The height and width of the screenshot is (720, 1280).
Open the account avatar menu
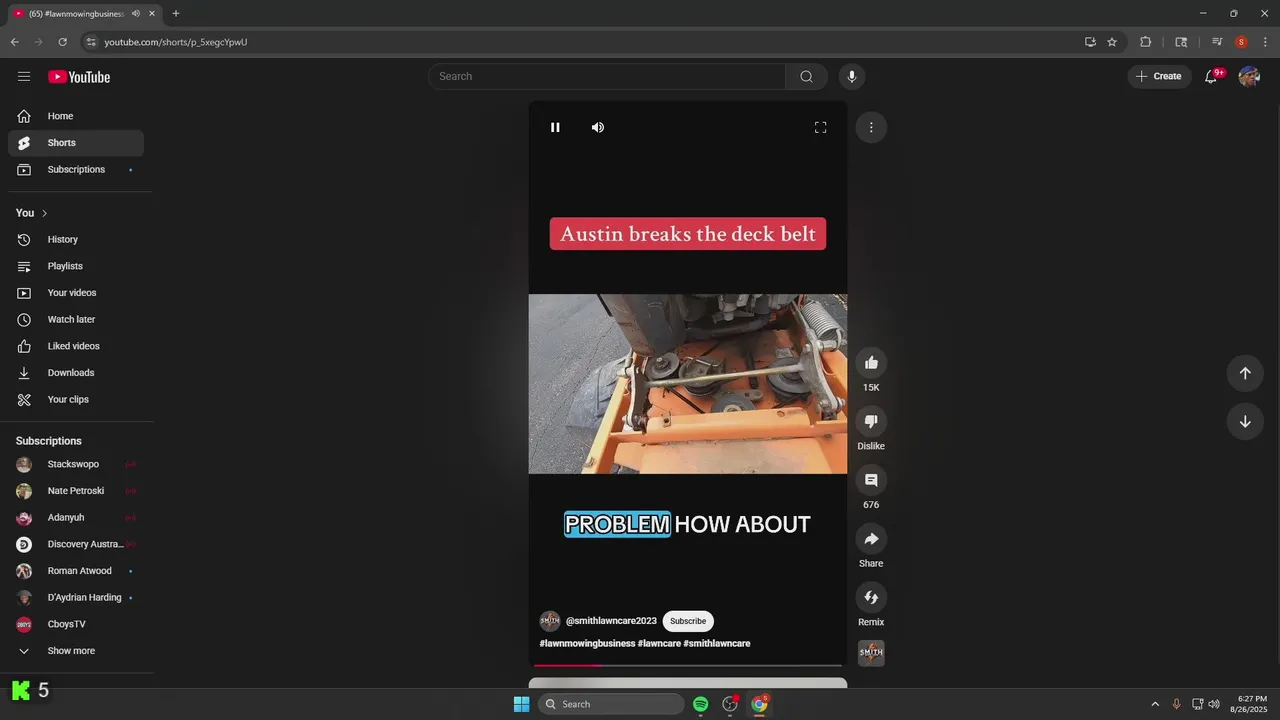1249,76
